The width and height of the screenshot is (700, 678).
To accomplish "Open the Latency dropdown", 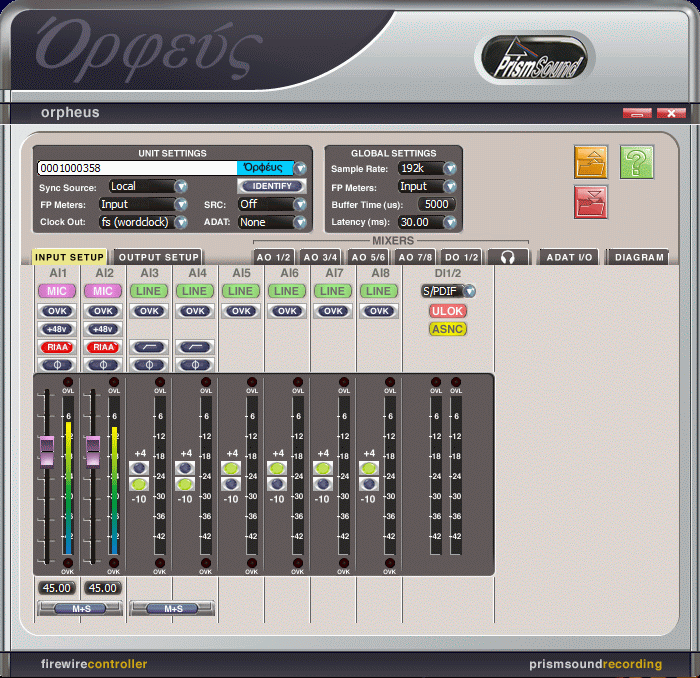I will (450, 222).
